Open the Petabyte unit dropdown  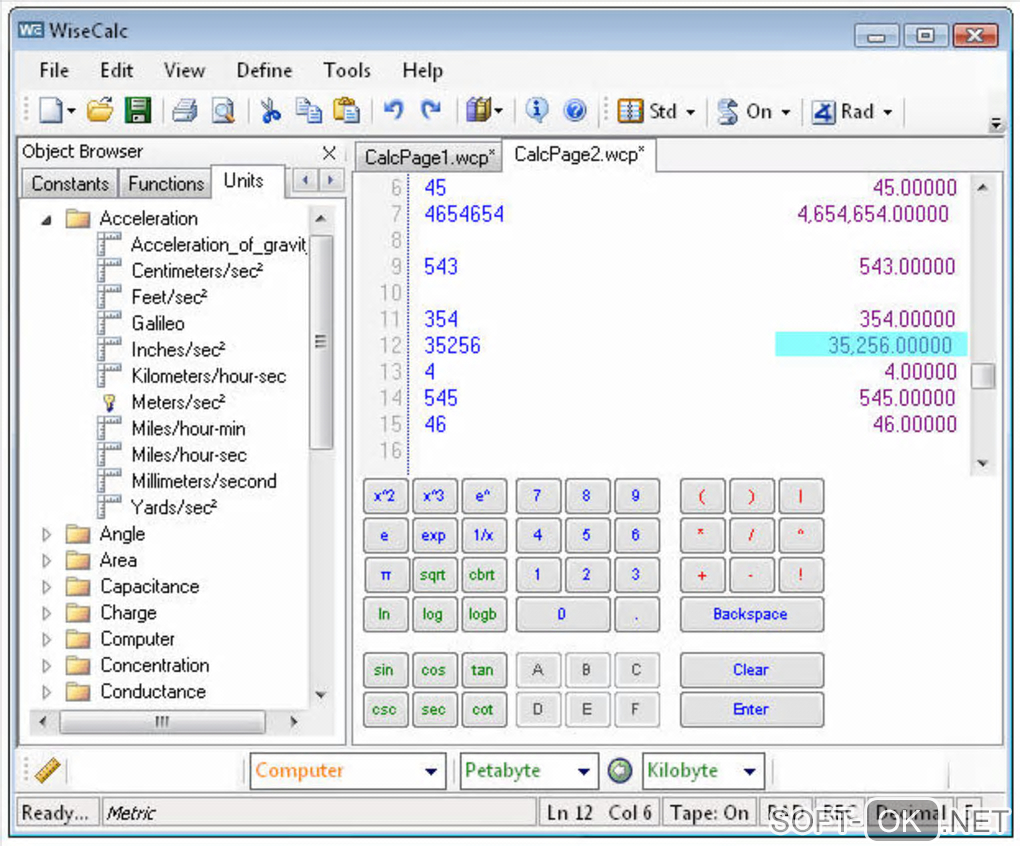tap(584, 771)
